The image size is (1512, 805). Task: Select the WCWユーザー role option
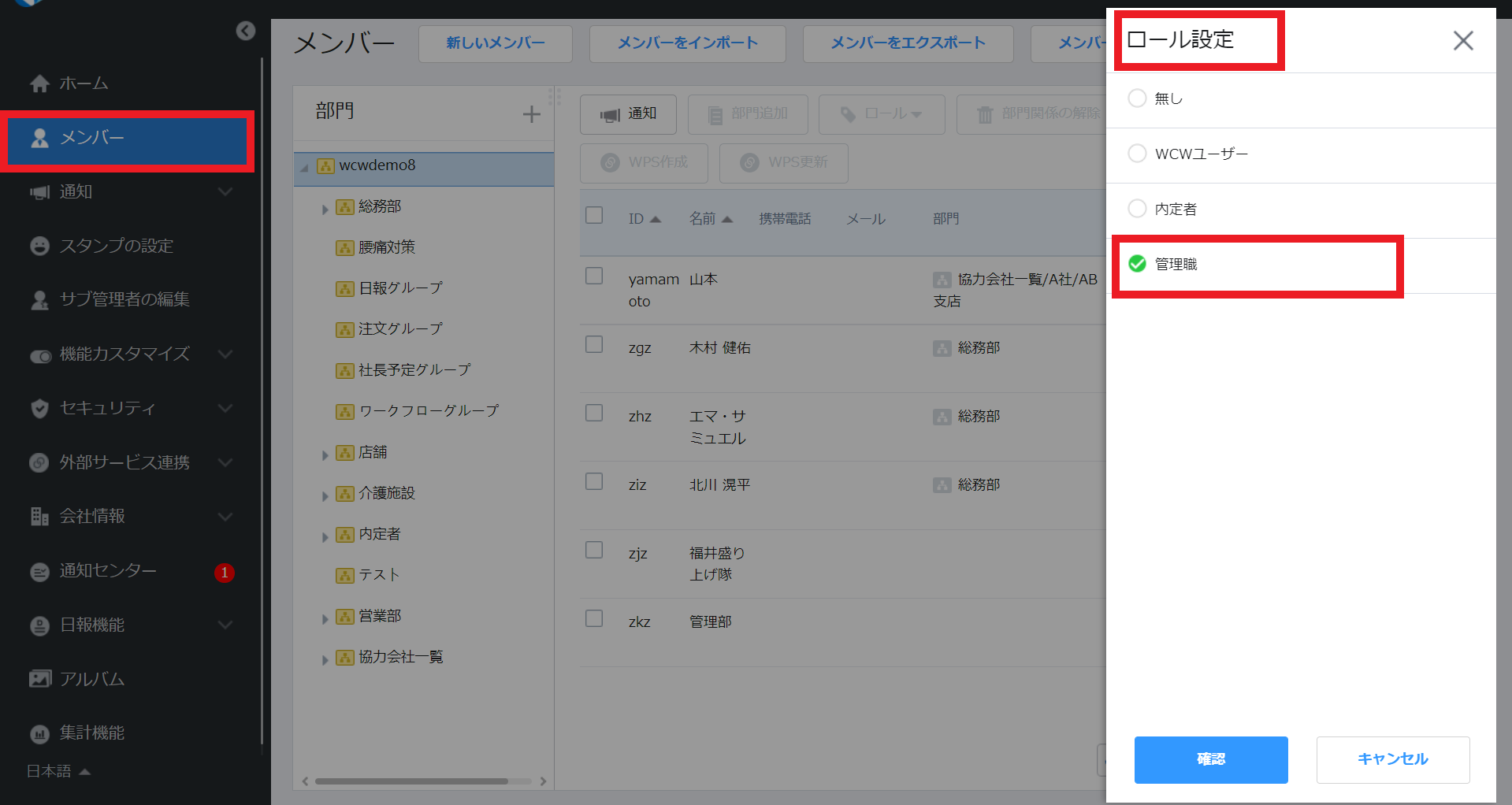(1137, 154)
